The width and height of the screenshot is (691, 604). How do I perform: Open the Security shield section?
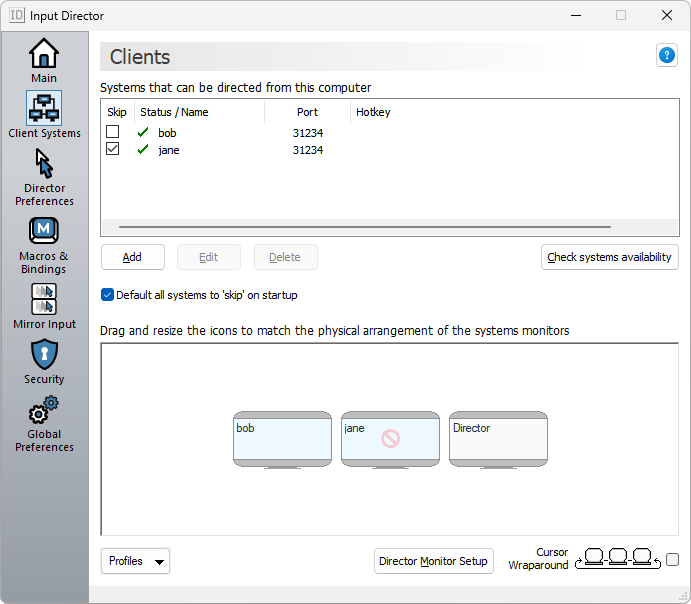pyautogui.click(x=44, y=362)
